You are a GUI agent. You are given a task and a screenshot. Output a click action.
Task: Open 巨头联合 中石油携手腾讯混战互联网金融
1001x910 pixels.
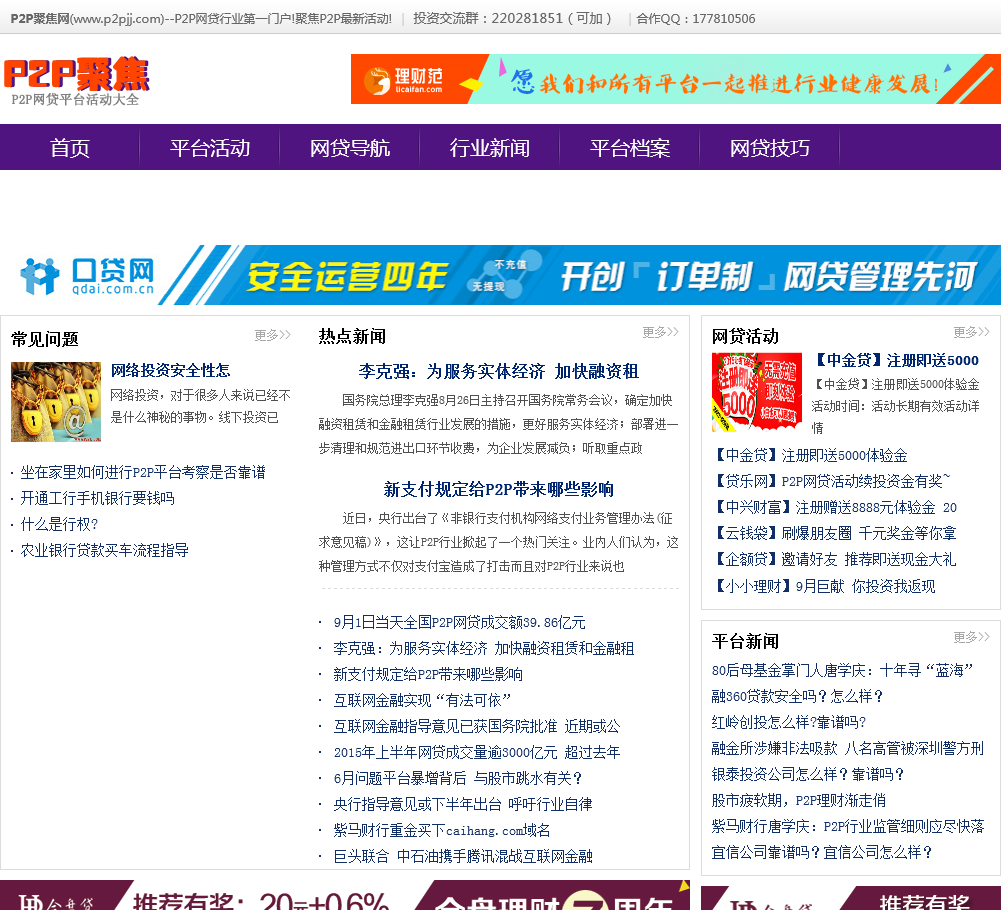tap(463, 856)
